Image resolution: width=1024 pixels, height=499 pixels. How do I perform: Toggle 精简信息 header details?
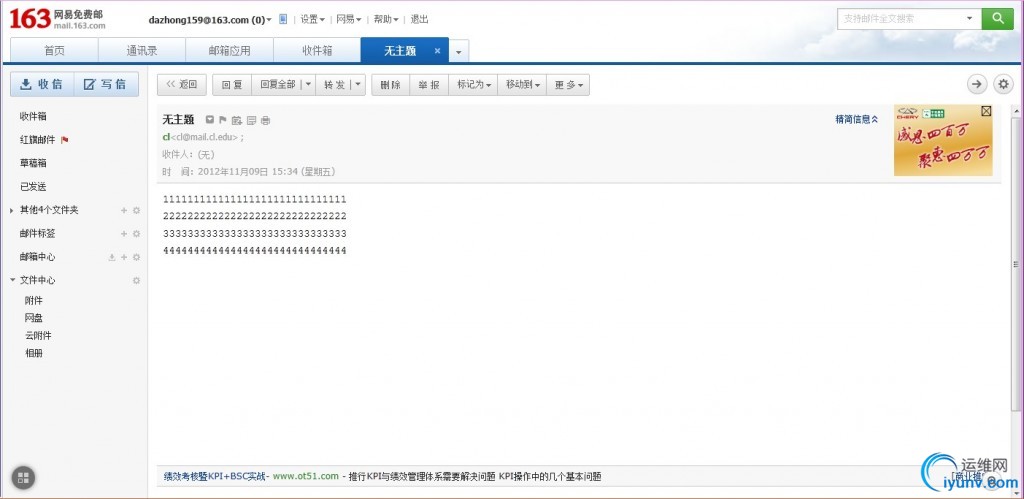click(857, 120)
